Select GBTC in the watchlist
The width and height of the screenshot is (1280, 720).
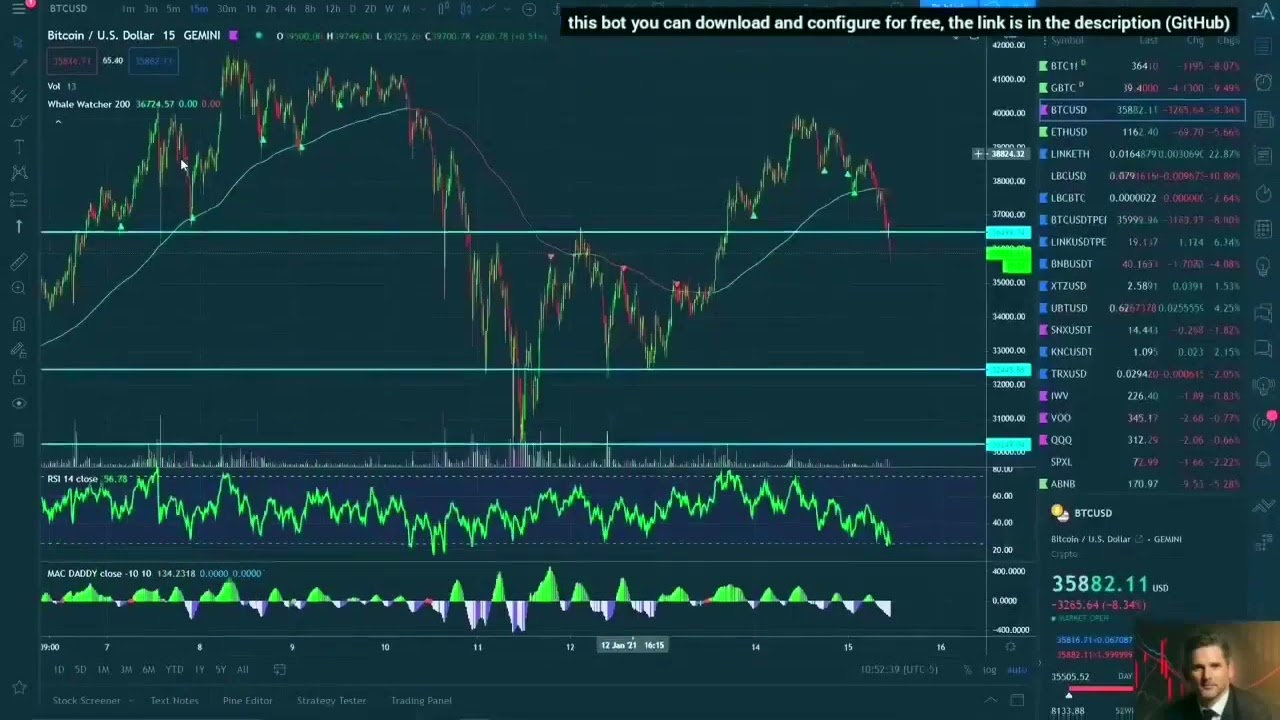[1142, 88]
